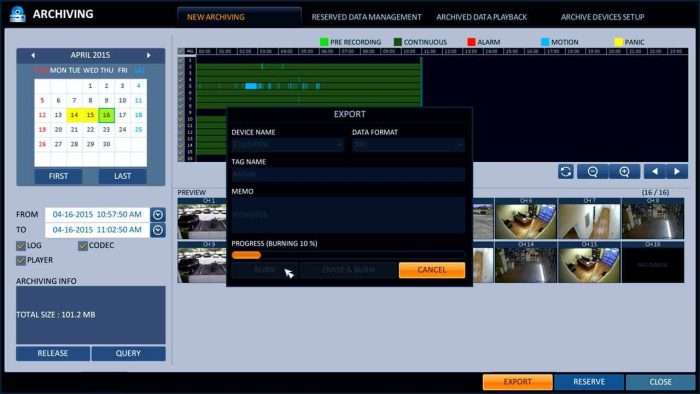Open the DATA FORMAT dropdown
This screenshot has height=394, width=700.
click(x=408, y=145)
